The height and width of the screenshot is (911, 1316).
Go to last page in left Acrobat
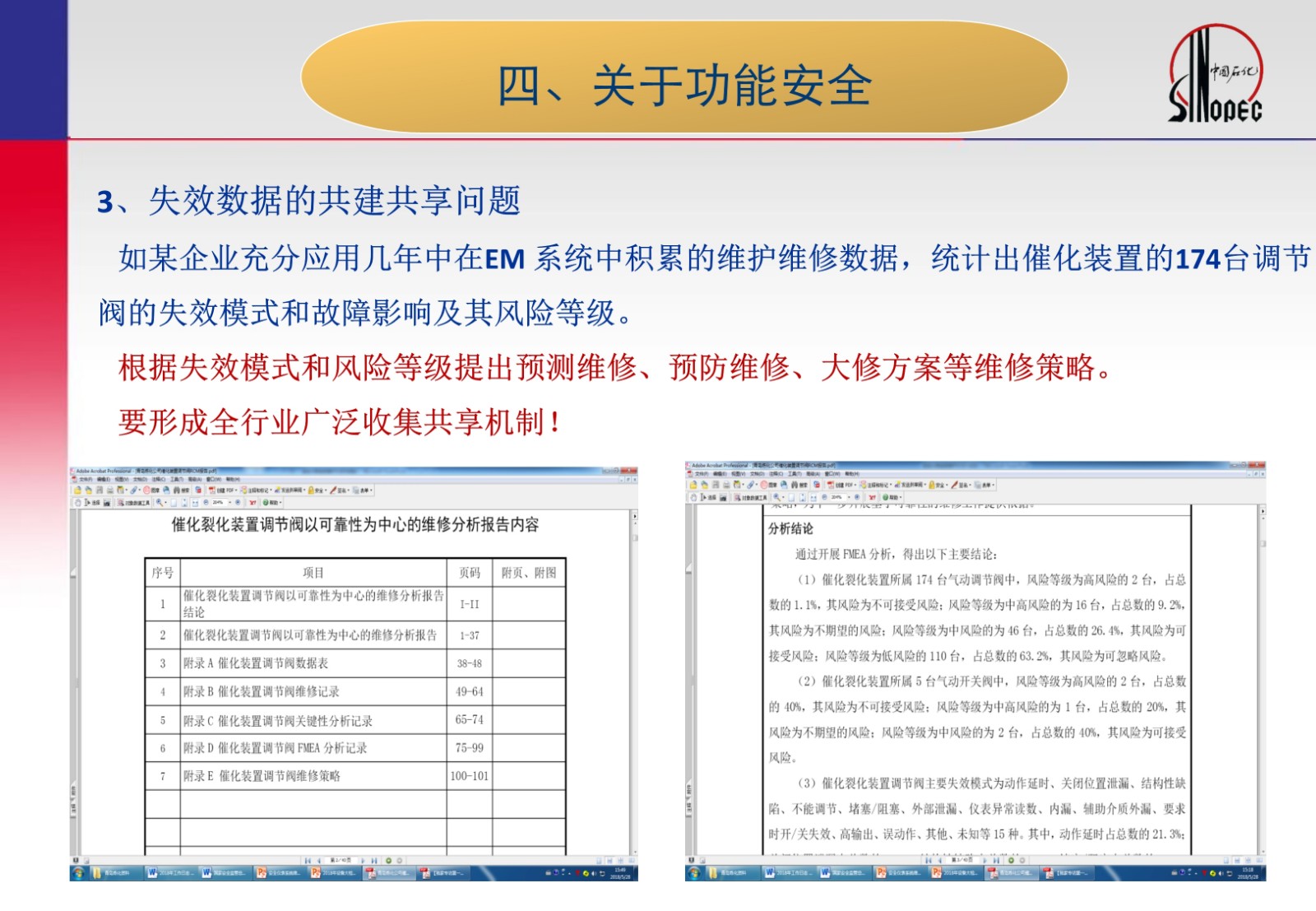click(374, 861)
